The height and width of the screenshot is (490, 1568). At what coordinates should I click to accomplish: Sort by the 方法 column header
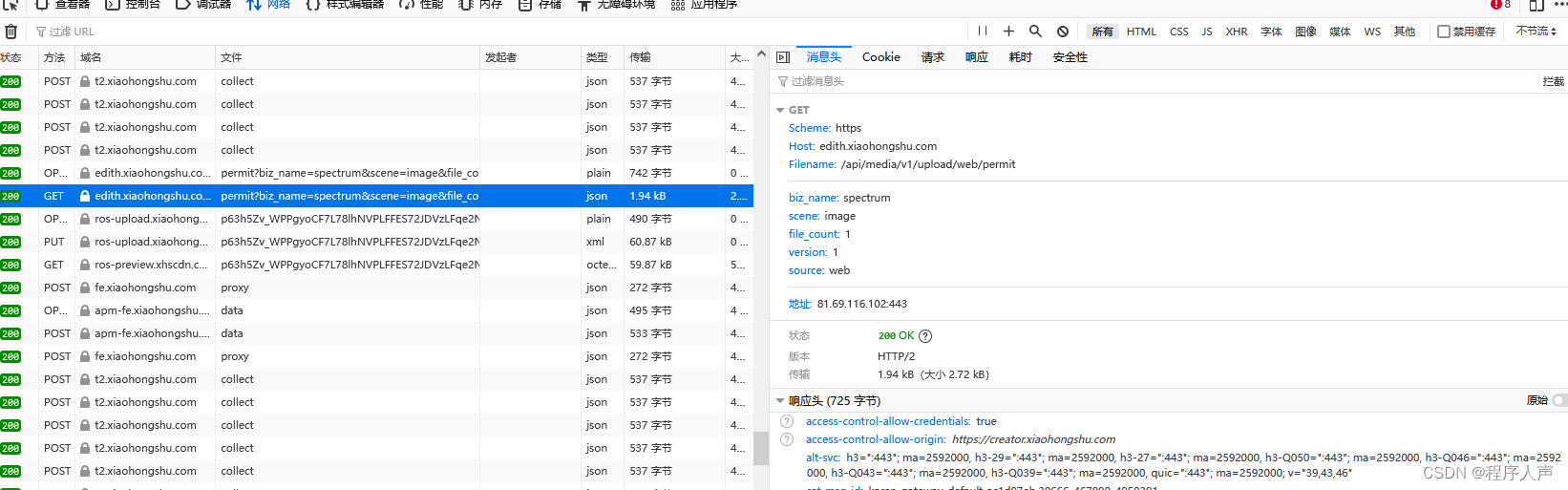[x=56, y=57]
